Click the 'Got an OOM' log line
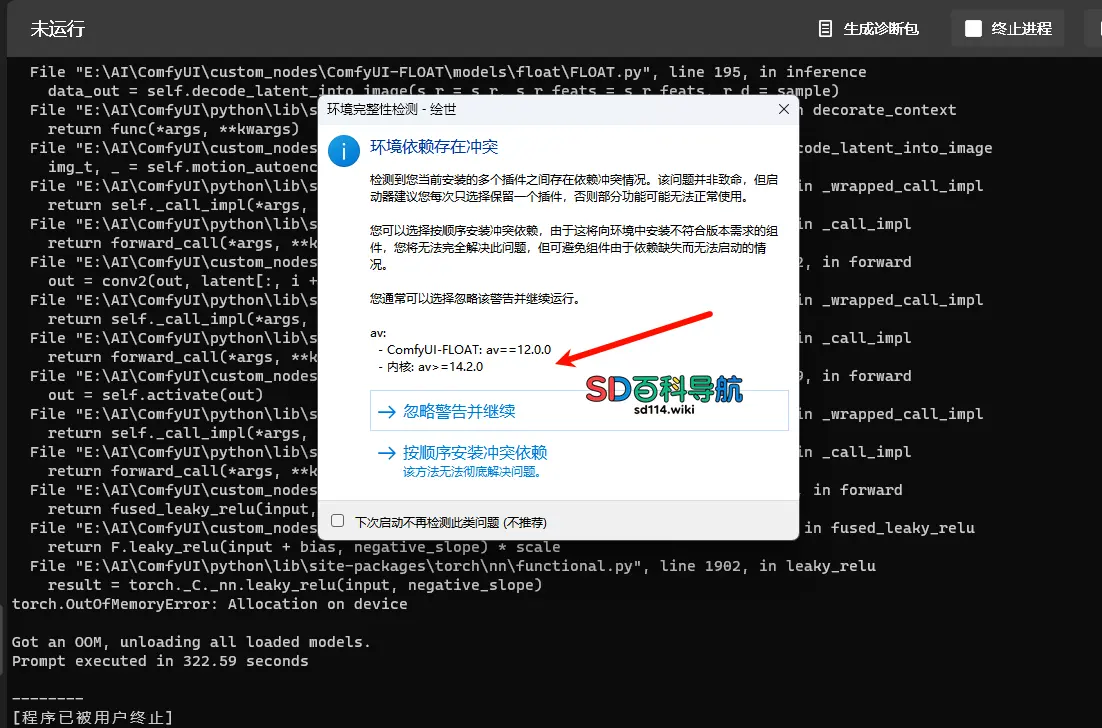Screen dimensions: 1102x728 point(190,642)
